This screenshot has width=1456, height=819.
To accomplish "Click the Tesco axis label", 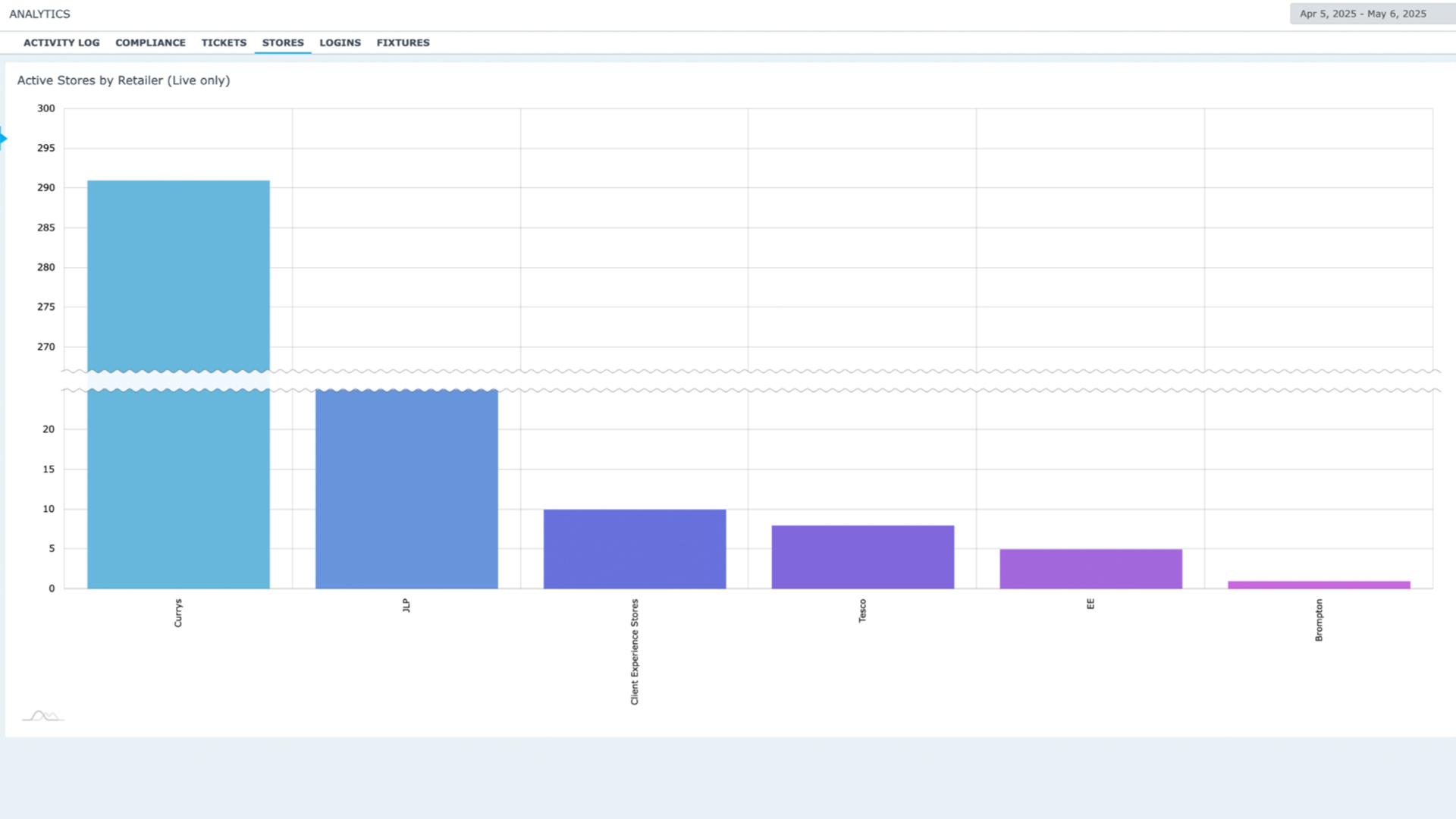I will [862, 610].
